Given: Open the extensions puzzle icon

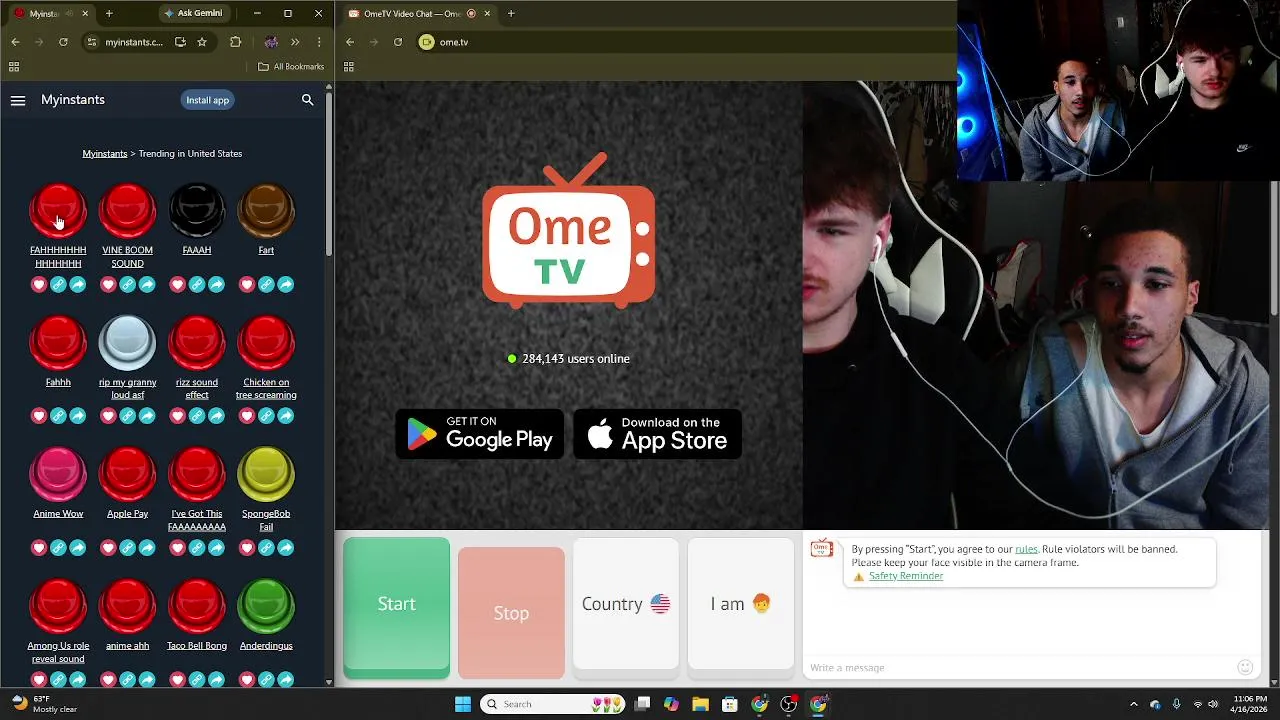Looking at the screenshot, I should click(x=236, y=42).
